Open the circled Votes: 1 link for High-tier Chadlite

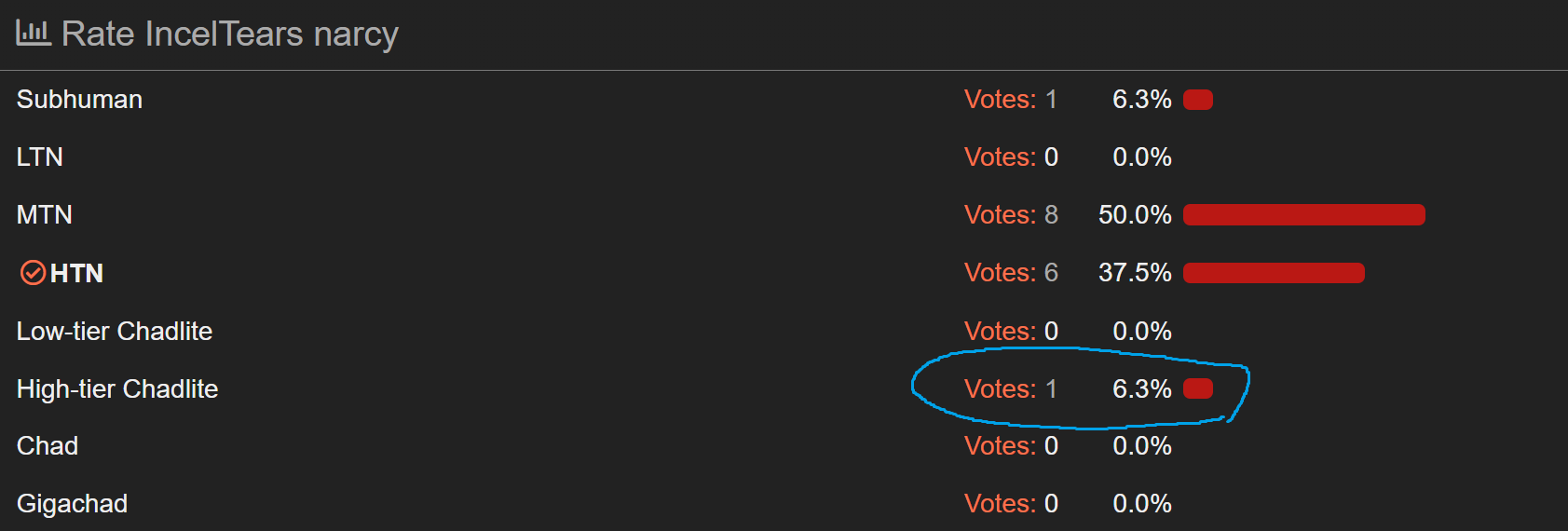click(1011, 389)
